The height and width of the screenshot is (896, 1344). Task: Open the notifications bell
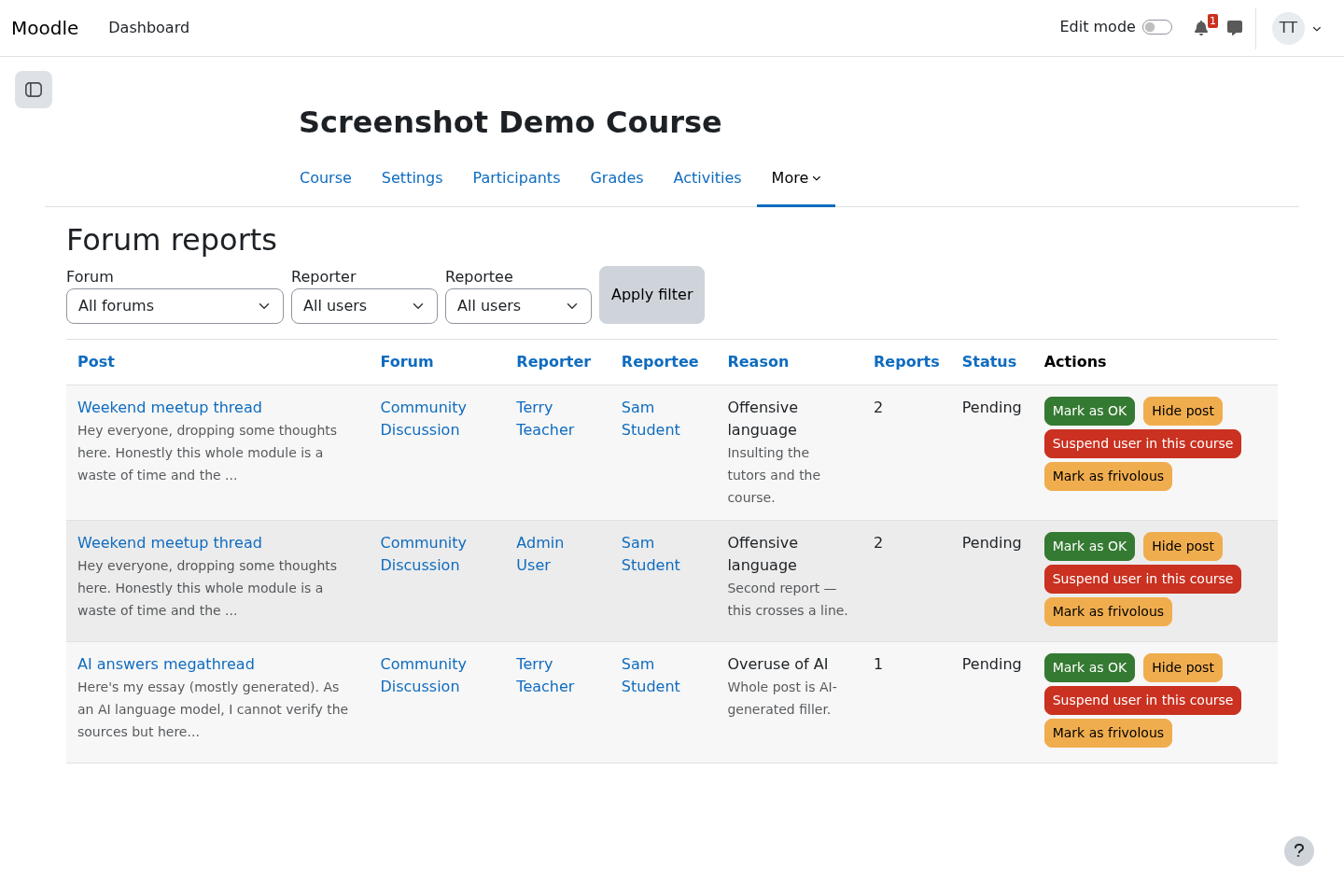tap(1201, 28)
